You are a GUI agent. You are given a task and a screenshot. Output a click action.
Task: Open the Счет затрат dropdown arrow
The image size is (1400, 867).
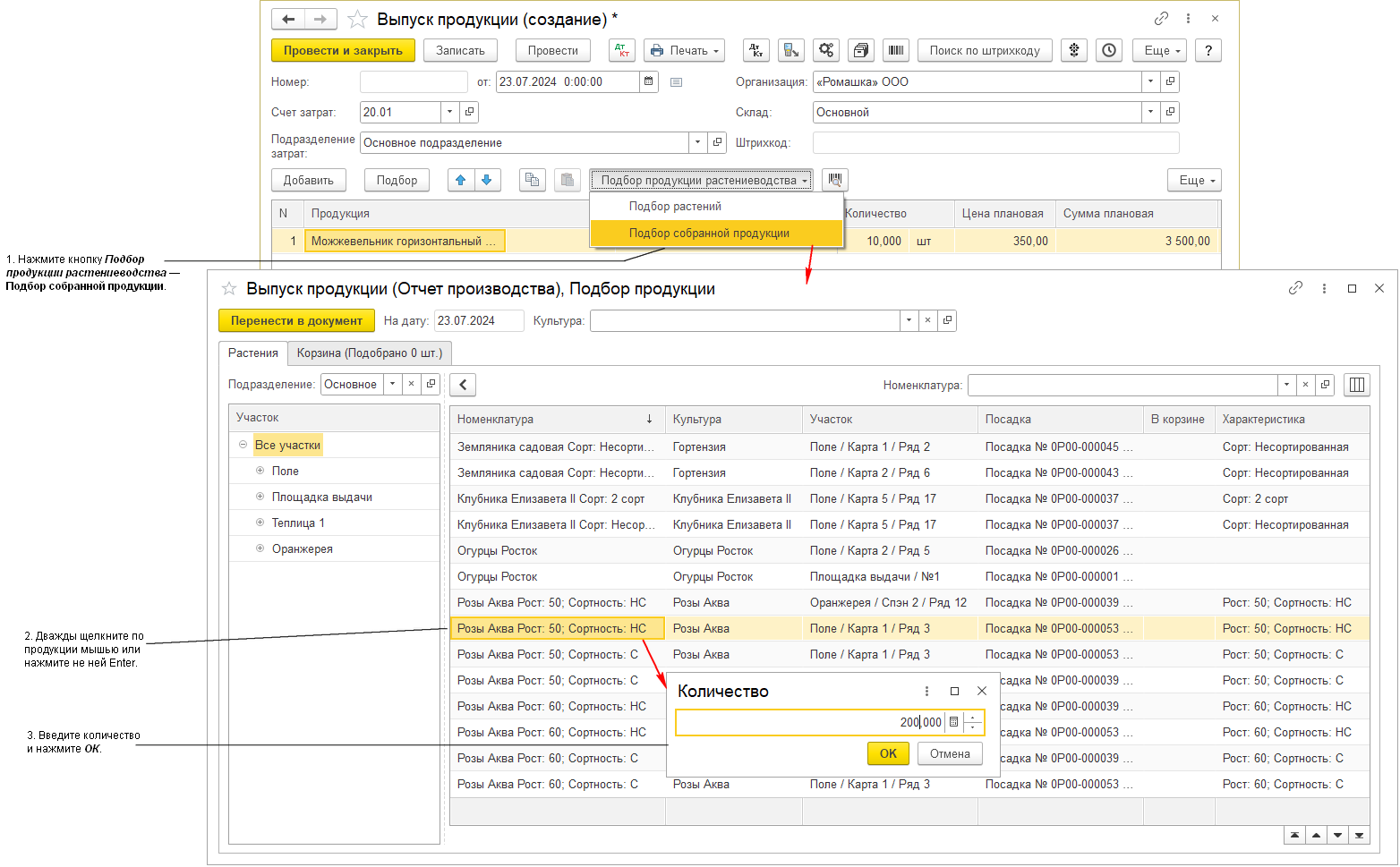click(x=449, y=112)
